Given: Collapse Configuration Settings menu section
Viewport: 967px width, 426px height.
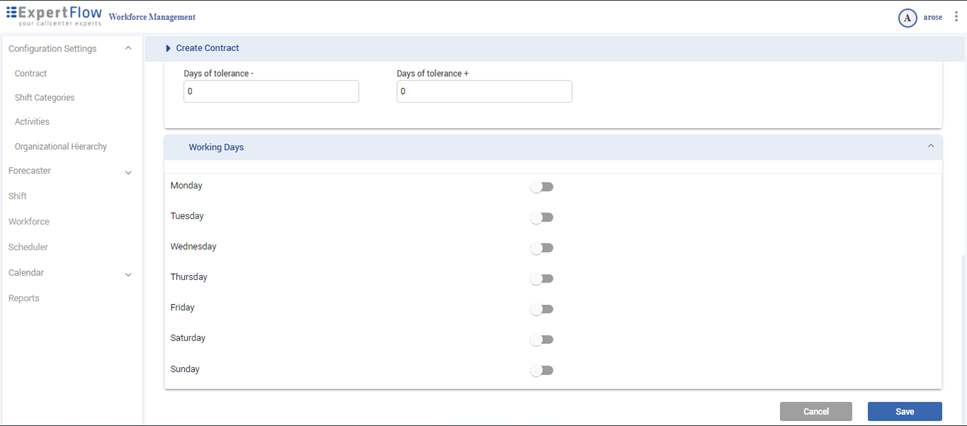Looking at the screenshot, I should click(x=128, y=49).
